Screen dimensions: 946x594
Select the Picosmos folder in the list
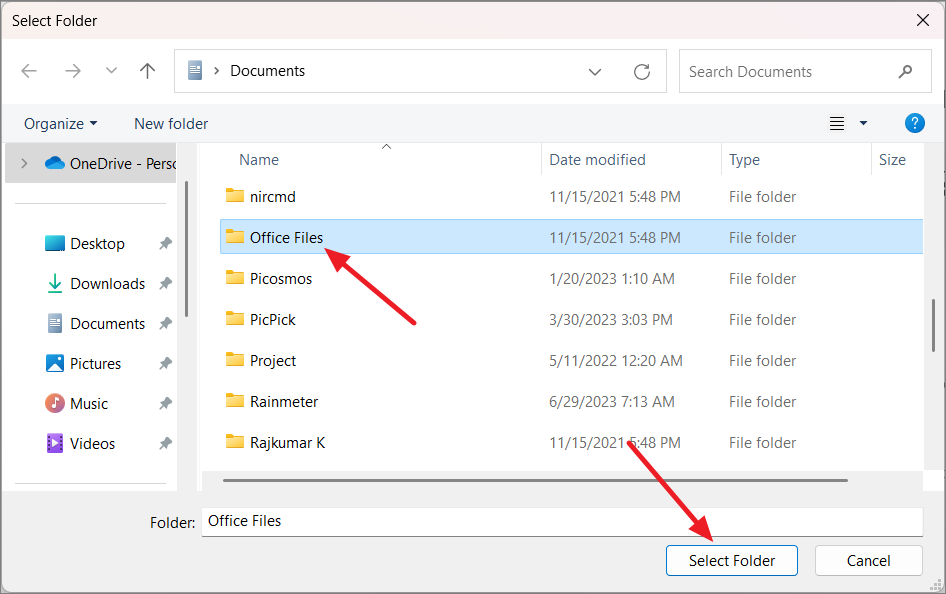(280, 278)
